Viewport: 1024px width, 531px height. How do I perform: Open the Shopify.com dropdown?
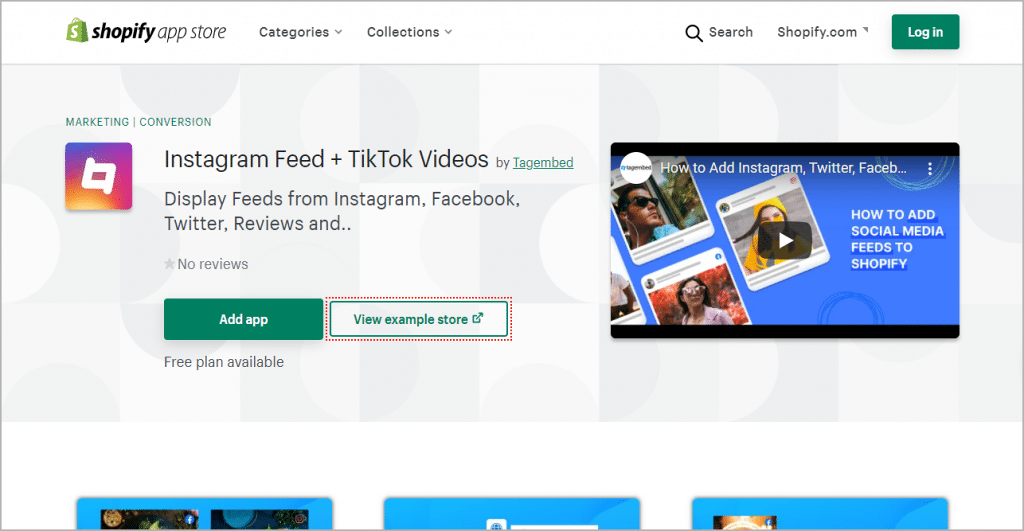point(823,32)
